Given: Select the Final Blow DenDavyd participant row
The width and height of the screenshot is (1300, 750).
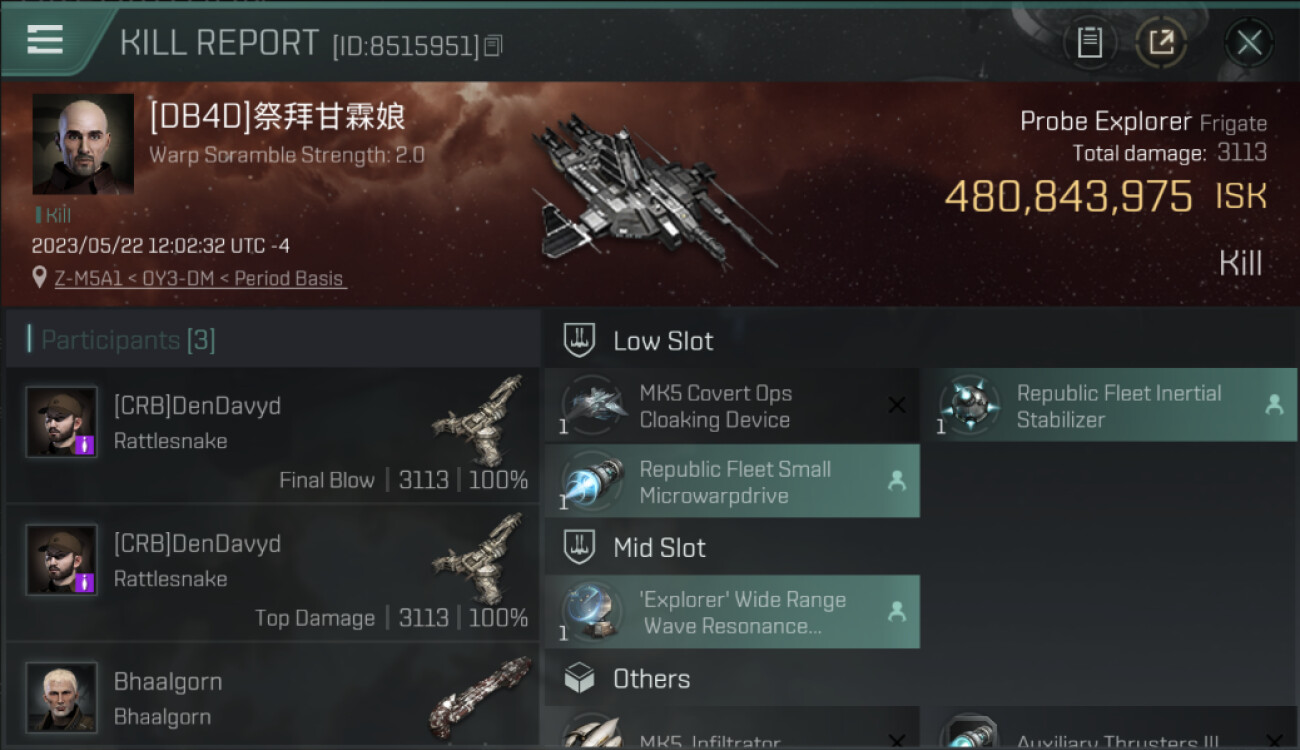Looking at the screenshot, I should pyautogui.click(x=272, y=435).
